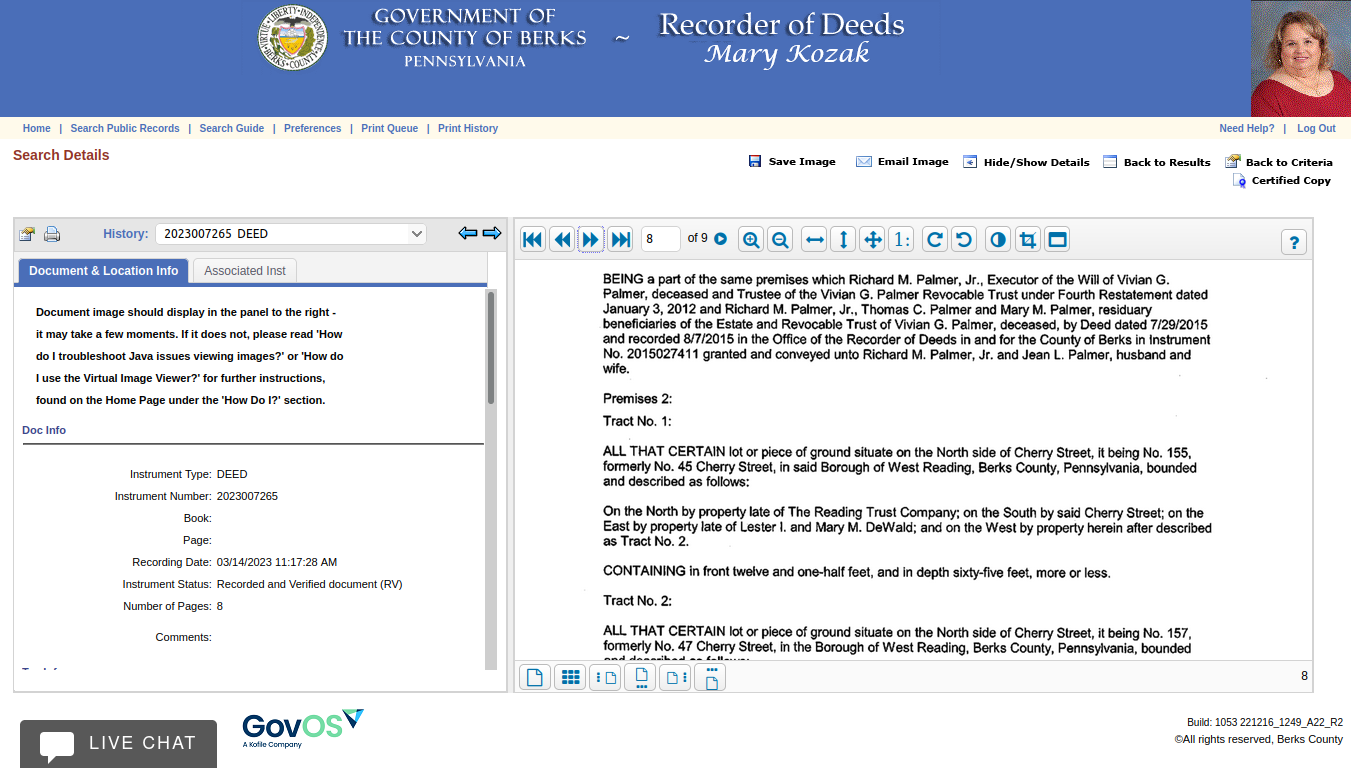Open image viewer help
The image size is (1366, 768).
1294,242
